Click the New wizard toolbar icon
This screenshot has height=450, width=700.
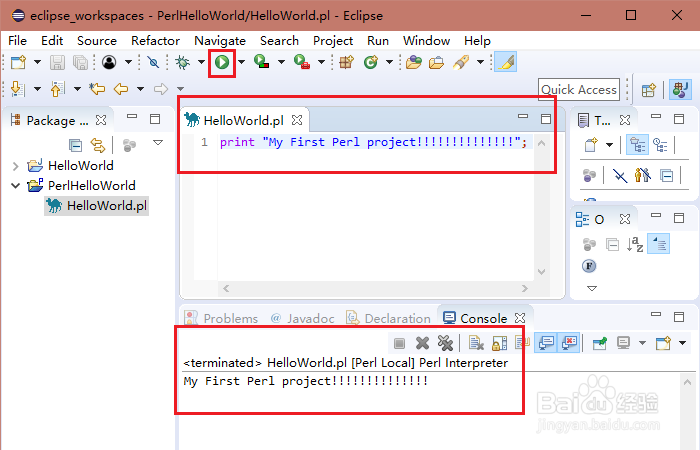[18, 62]
